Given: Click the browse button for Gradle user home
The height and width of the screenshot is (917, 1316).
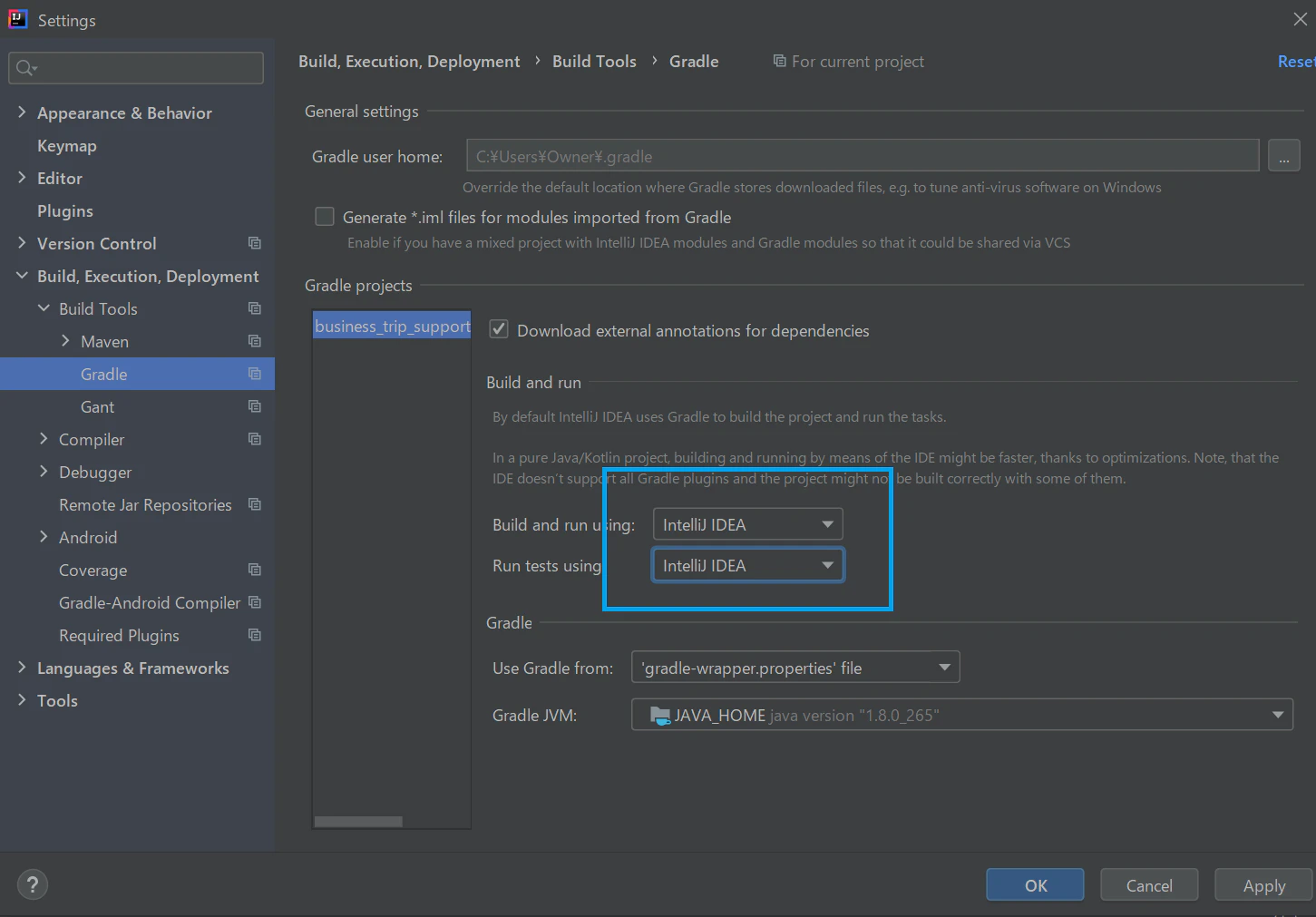Looking at the screenshot, I should point(1283,155).
